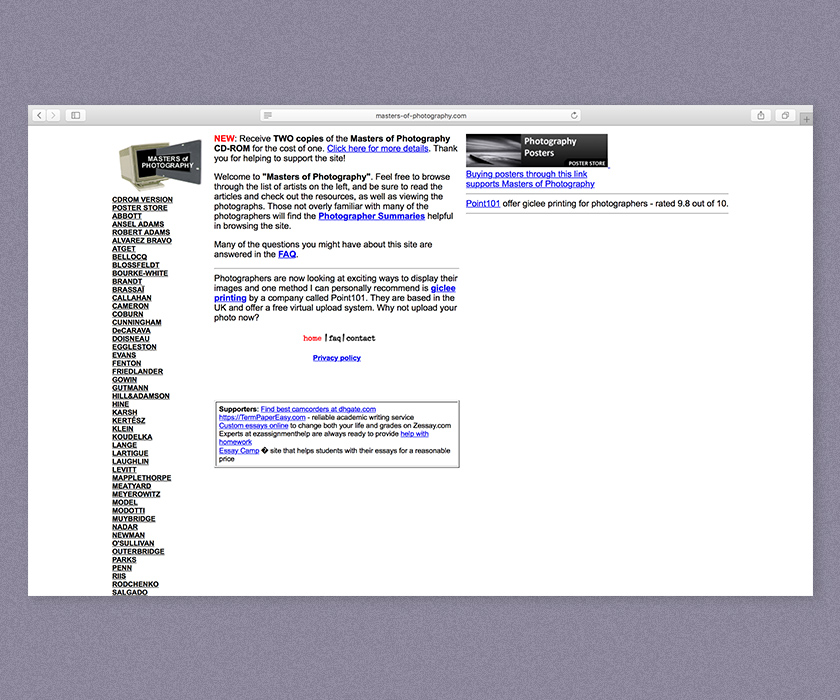Image resolution: width=840 pixels, height=700 pixels.
Task: Click the Photography Posters store banner
Action: pos(536,150)
